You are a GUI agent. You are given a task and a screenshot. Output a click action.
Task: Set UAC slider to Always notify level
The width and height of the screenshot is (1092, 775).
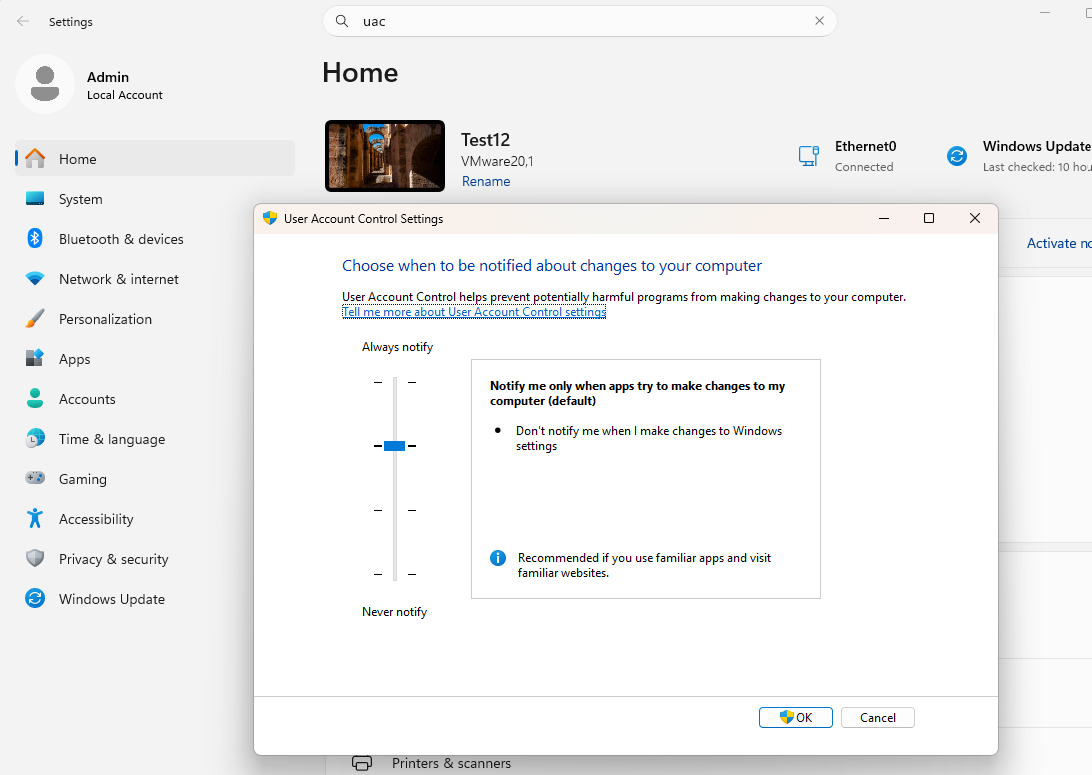(x=395, y=382)
